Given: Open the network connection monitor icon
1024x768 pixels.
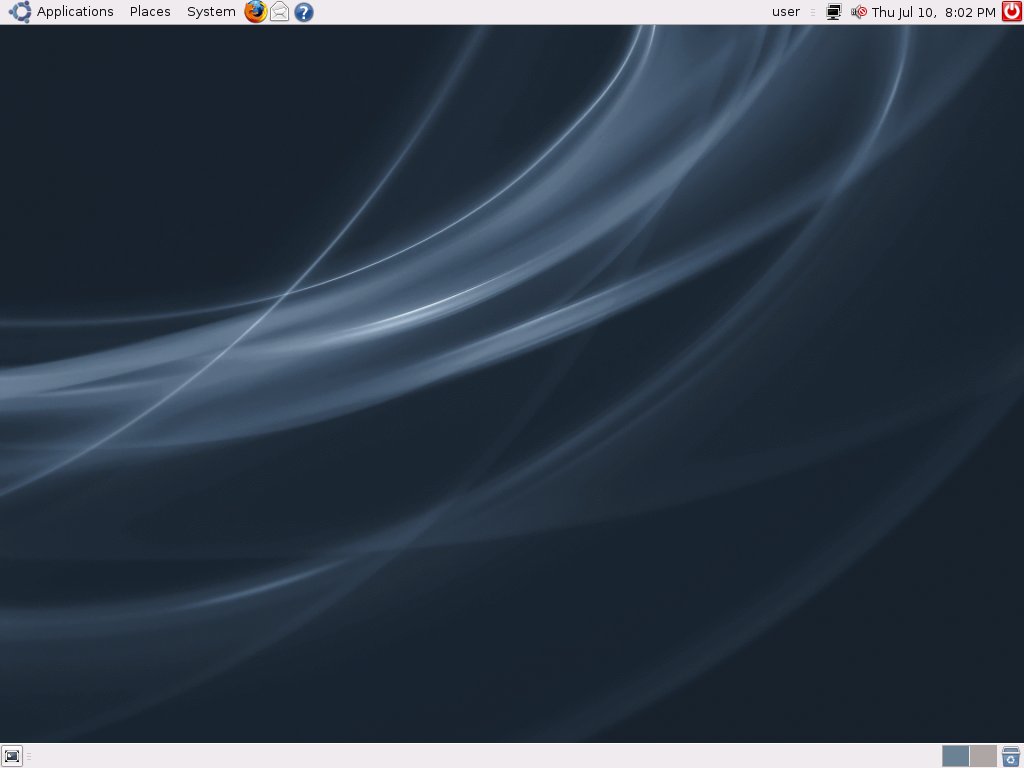Looking at the screenshot, I should click(x=833, y=12).
